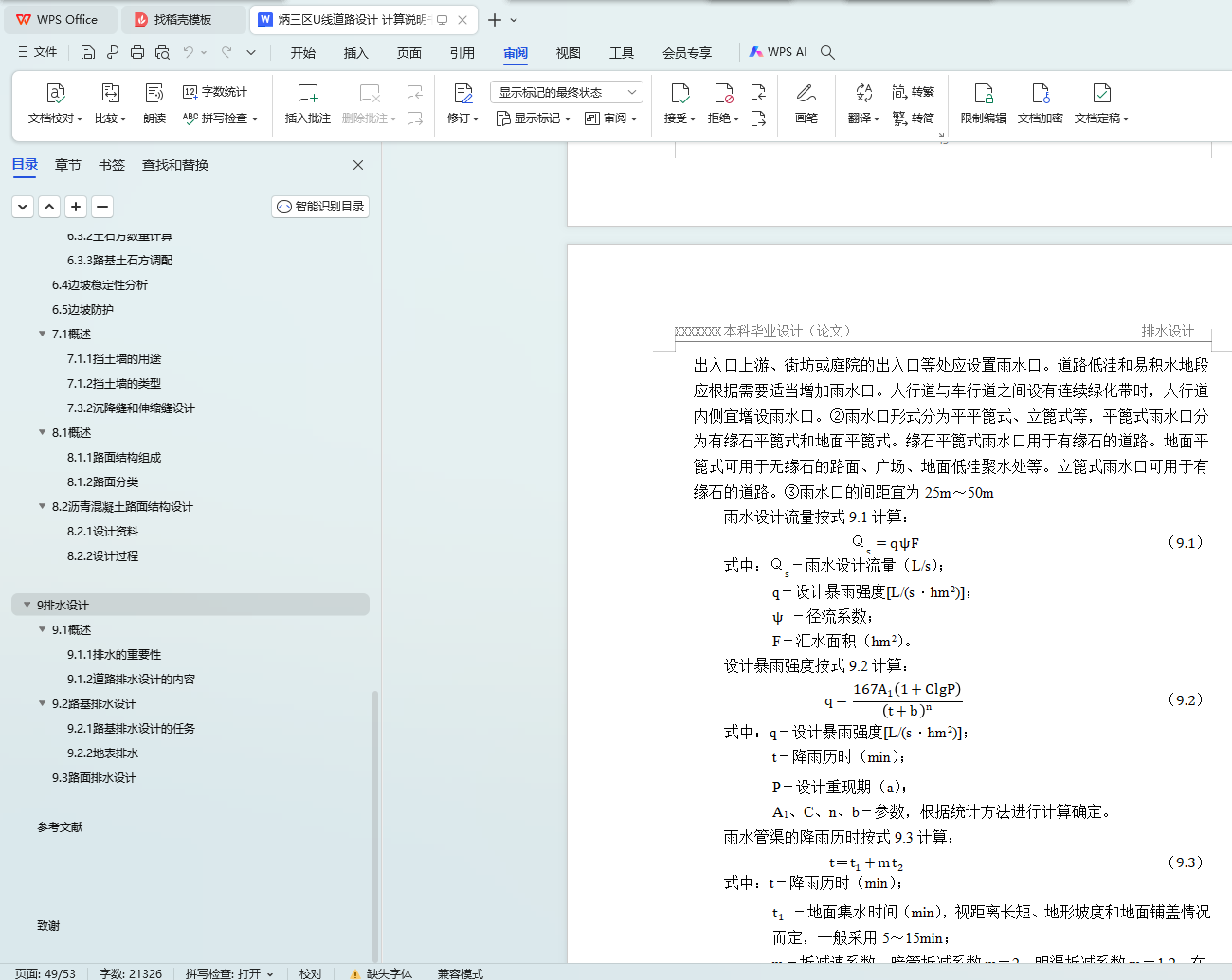Screen dimensions: 1232x980
Task: Collapse the 8.1概述 outline section
Action: click(42, 432)
